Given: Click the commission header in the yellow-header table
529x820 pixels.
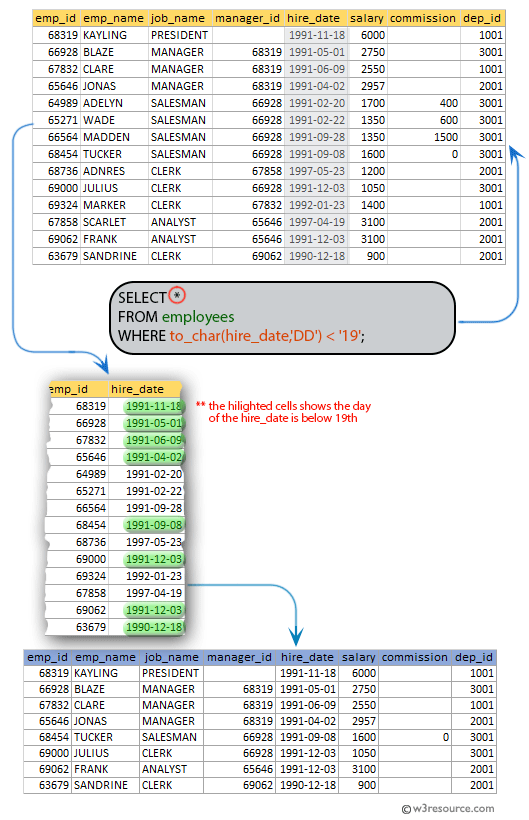Looking at the screenshot, I should coord(422,18).
